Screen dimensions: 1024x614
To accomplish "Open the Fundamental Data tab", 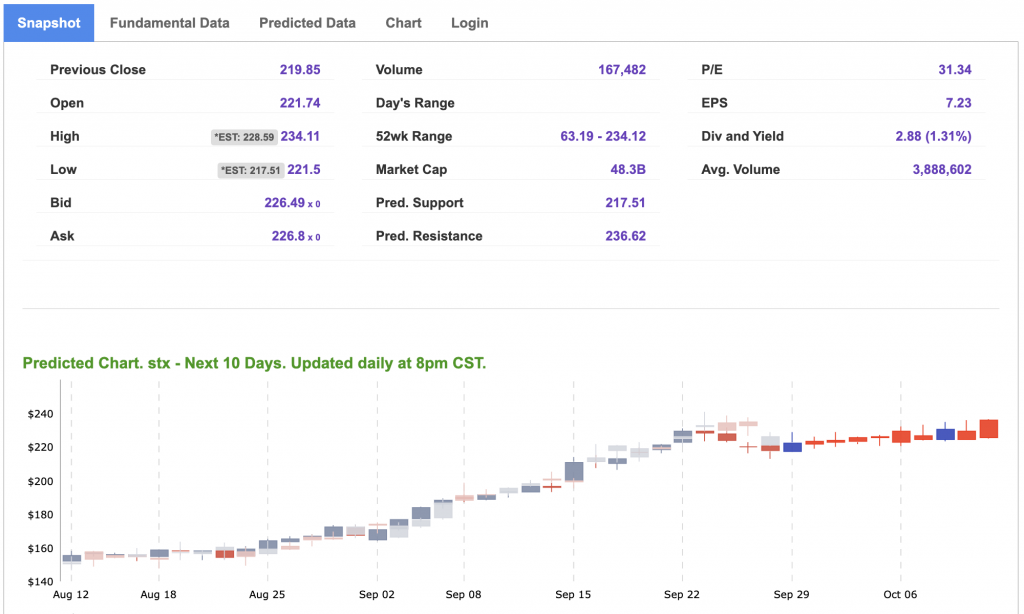I will coord(169,23).
